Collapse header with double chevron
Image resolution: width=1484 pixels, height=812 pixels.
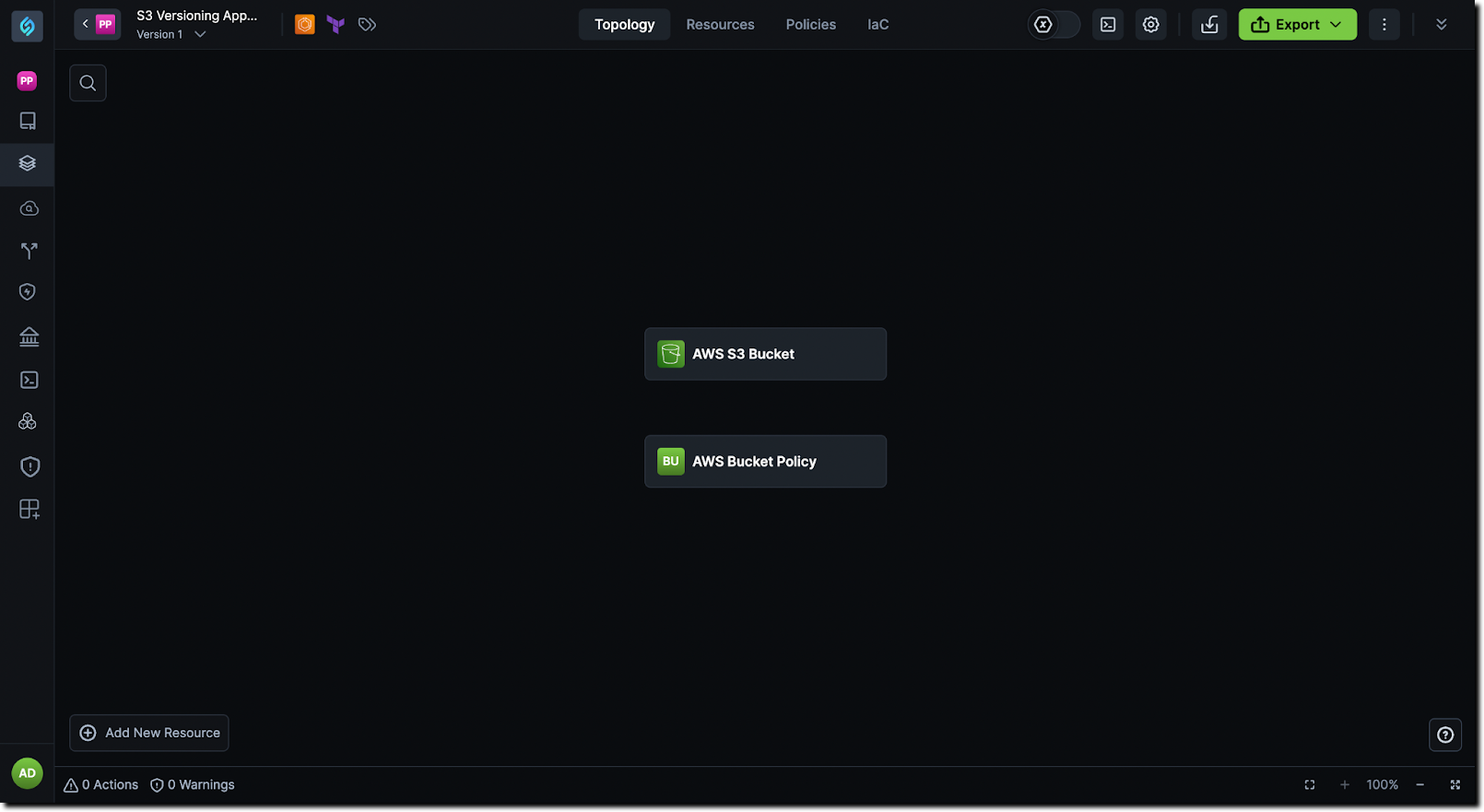click(1441, 25)
